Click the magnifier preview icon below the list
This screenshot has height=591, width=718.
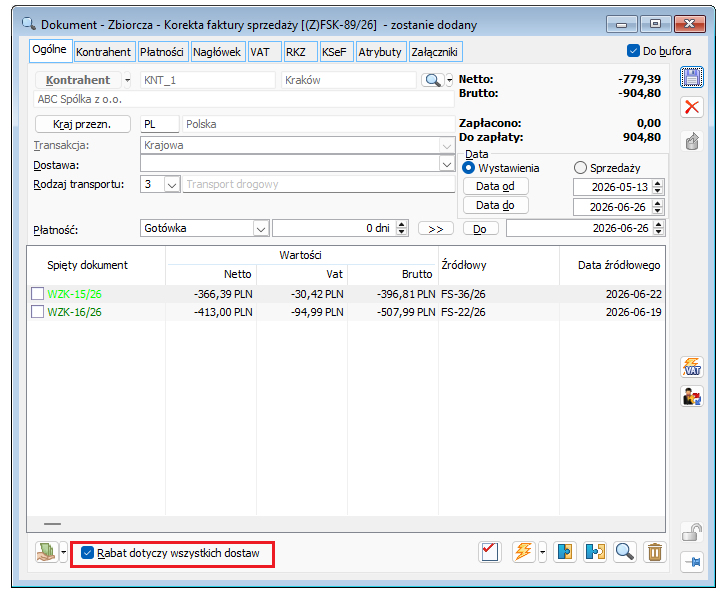pyautogui.click(x=625, y=552)
